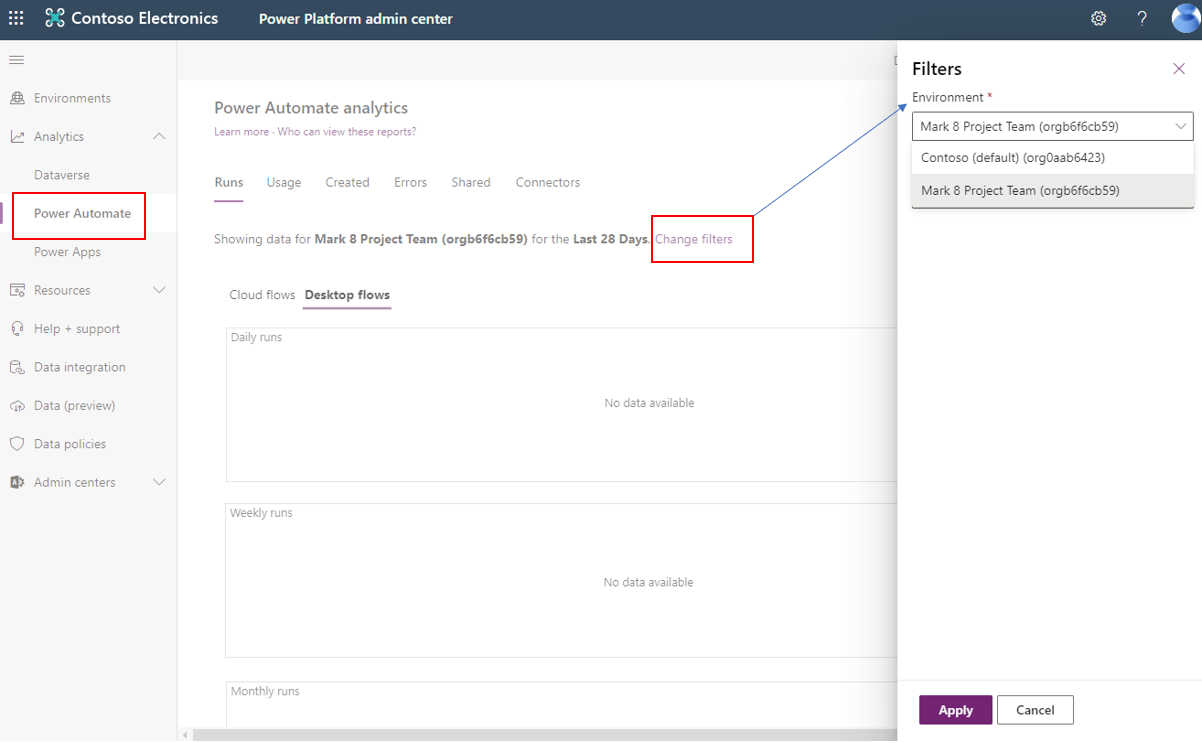1202x743 pixels.
Task: Click the Weekly runs chart area
Action: [562, 580]
